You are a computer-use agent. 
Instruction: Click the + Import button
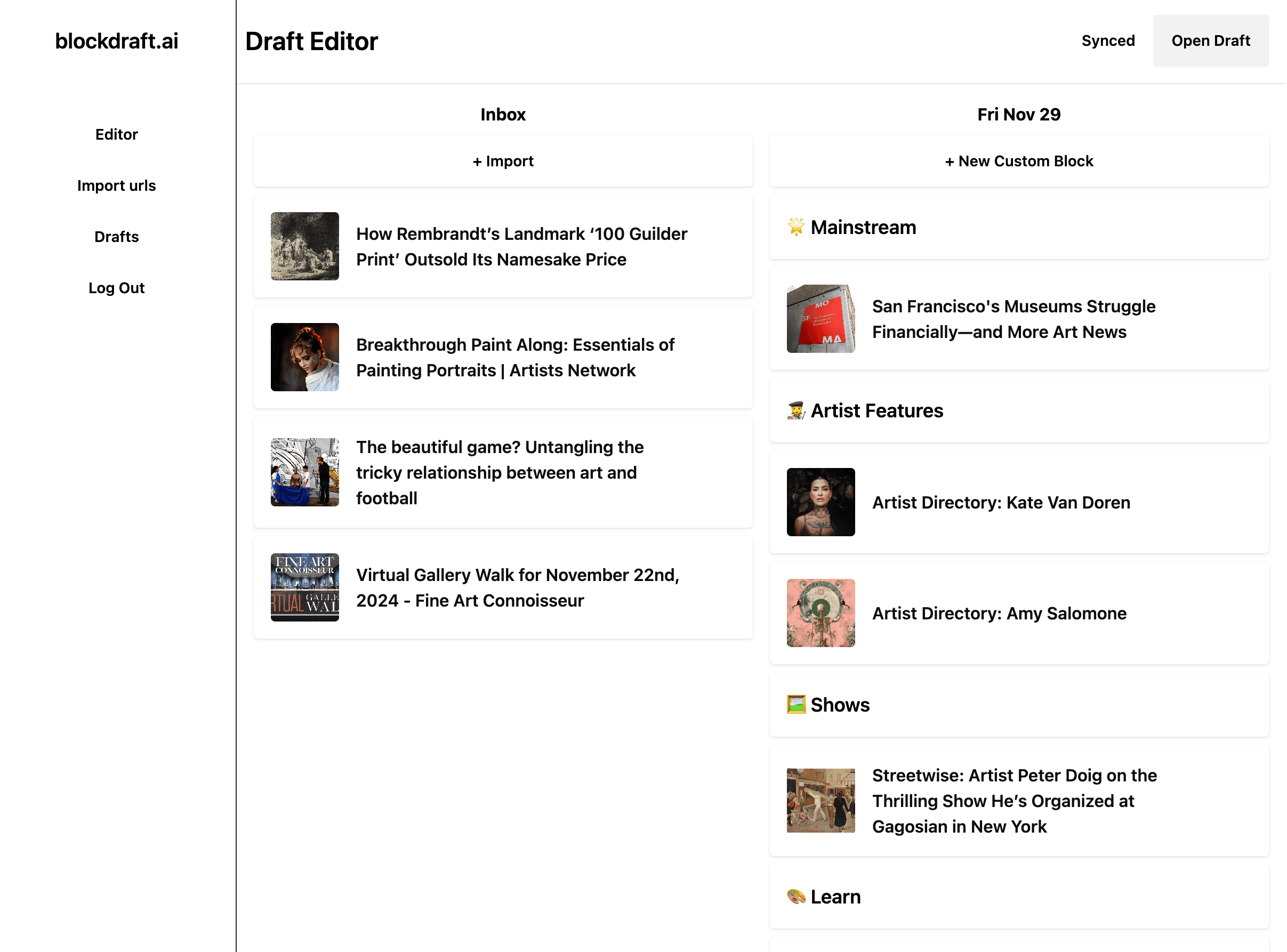point(503,162)
